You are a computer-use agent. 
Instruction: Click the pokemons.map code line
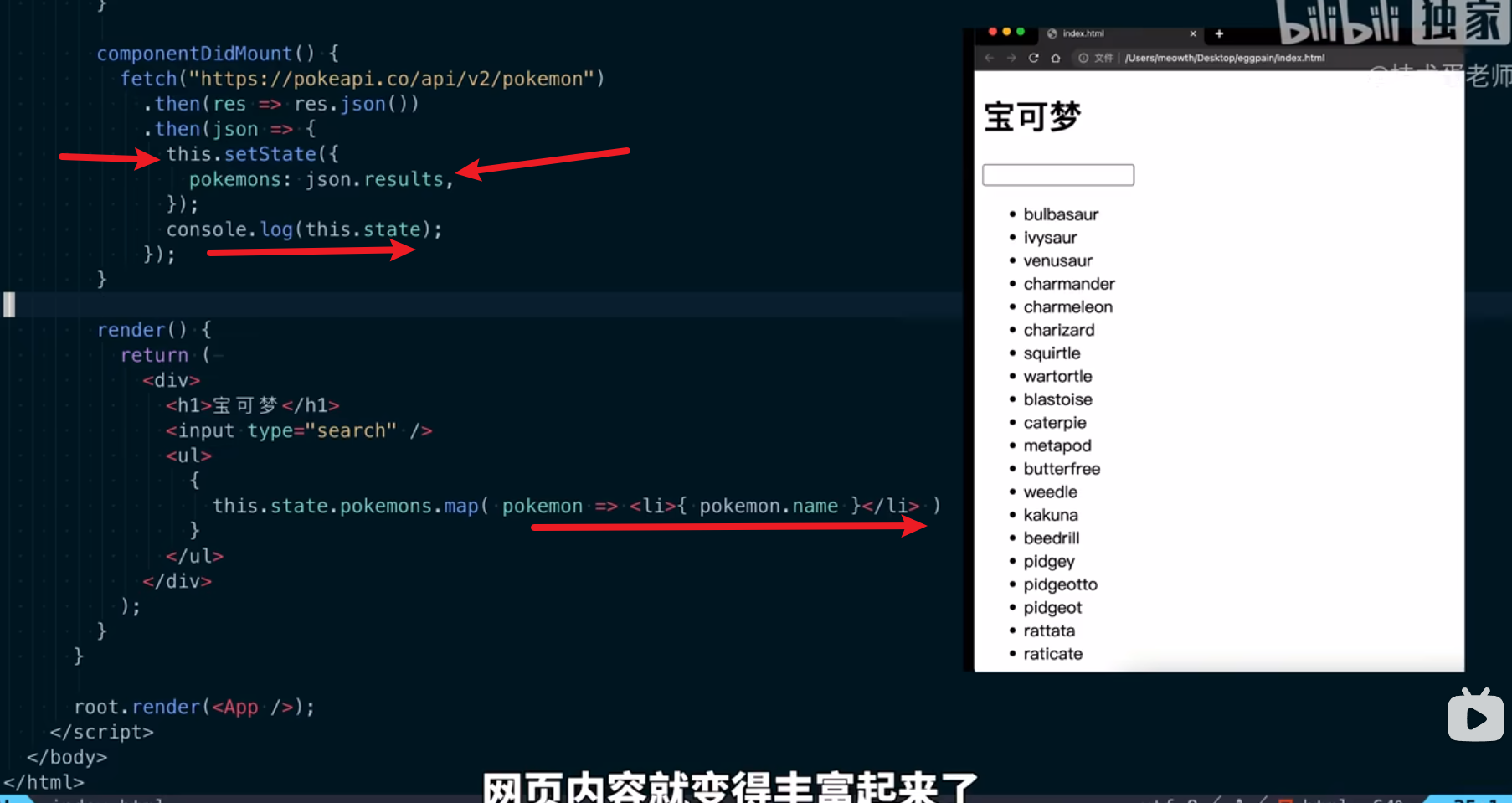[x=576, y=506]
